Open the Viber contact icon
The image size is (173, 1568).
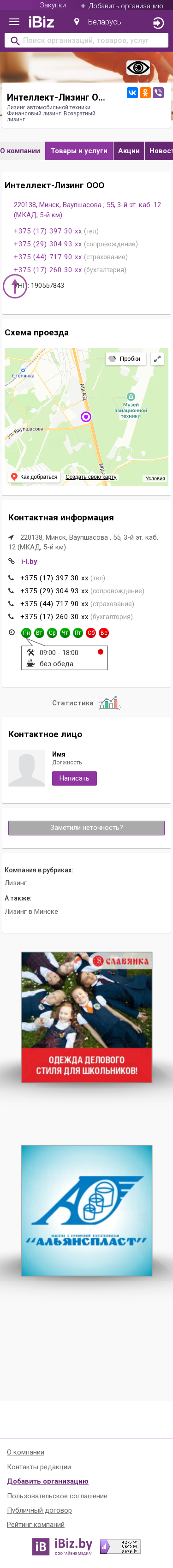(158, 93)
